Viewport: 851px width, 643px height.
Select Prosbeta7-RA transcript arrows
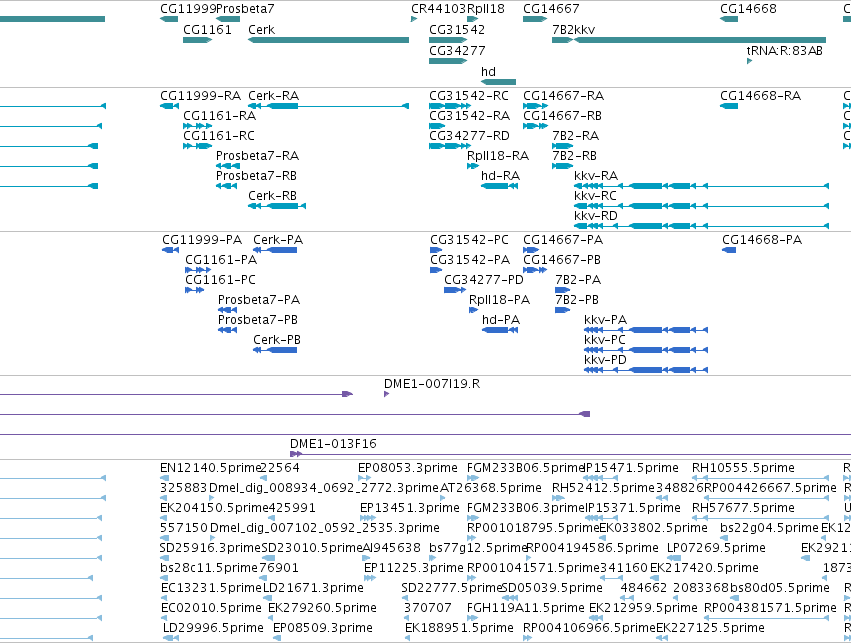(x=228, y=165)
